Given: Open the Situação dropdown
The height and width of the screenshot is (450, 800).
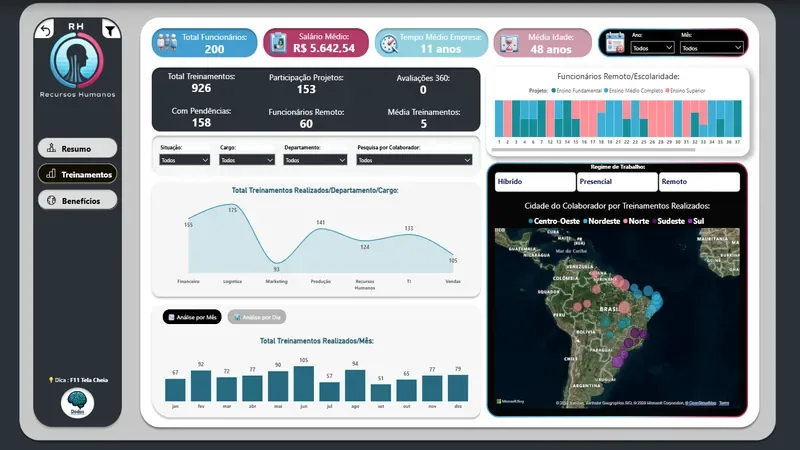Looking at the screenshot, I should pyautogui.click(x=184, y=160).
